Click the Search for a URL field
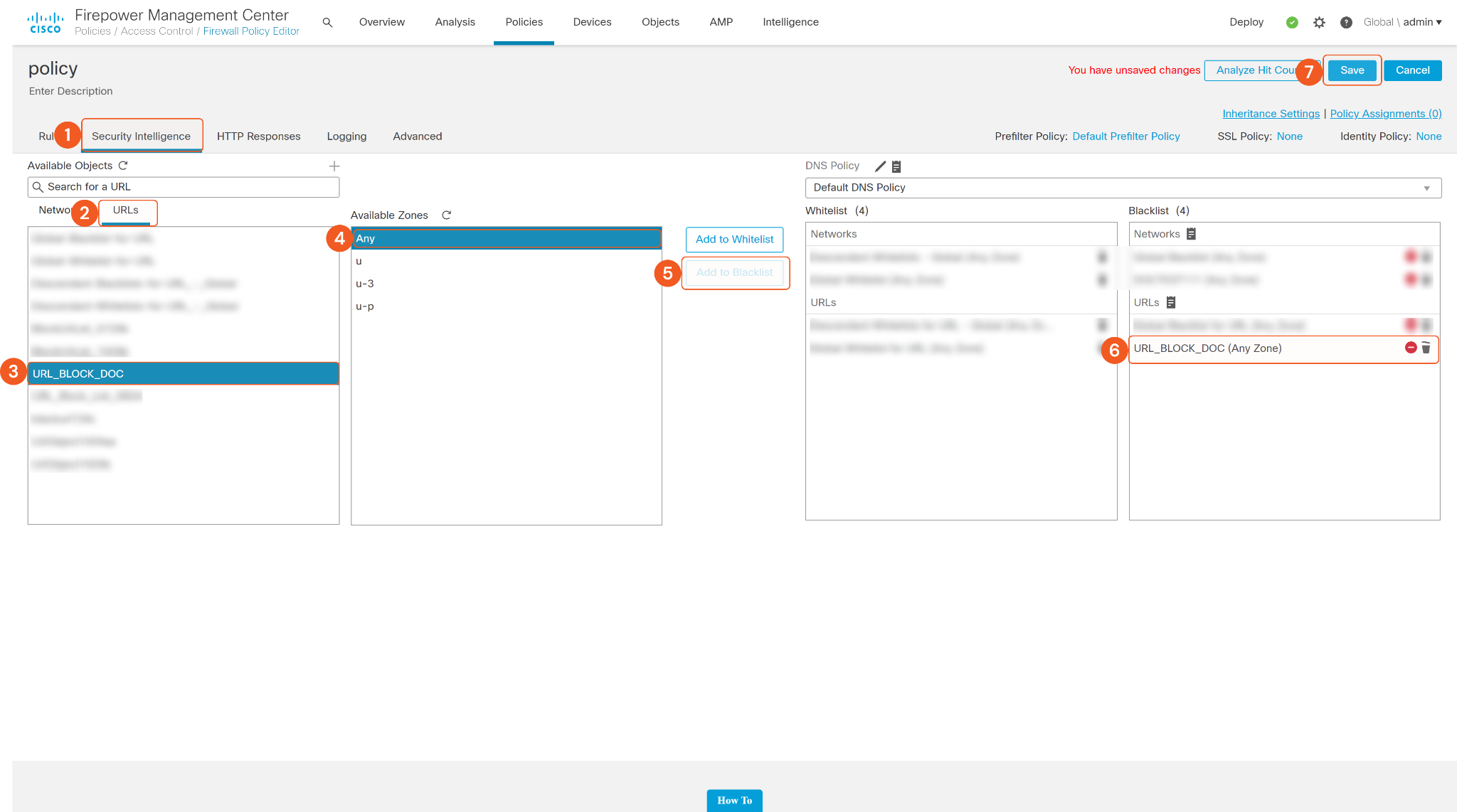Screen dimensions: 1457x812 184,187
